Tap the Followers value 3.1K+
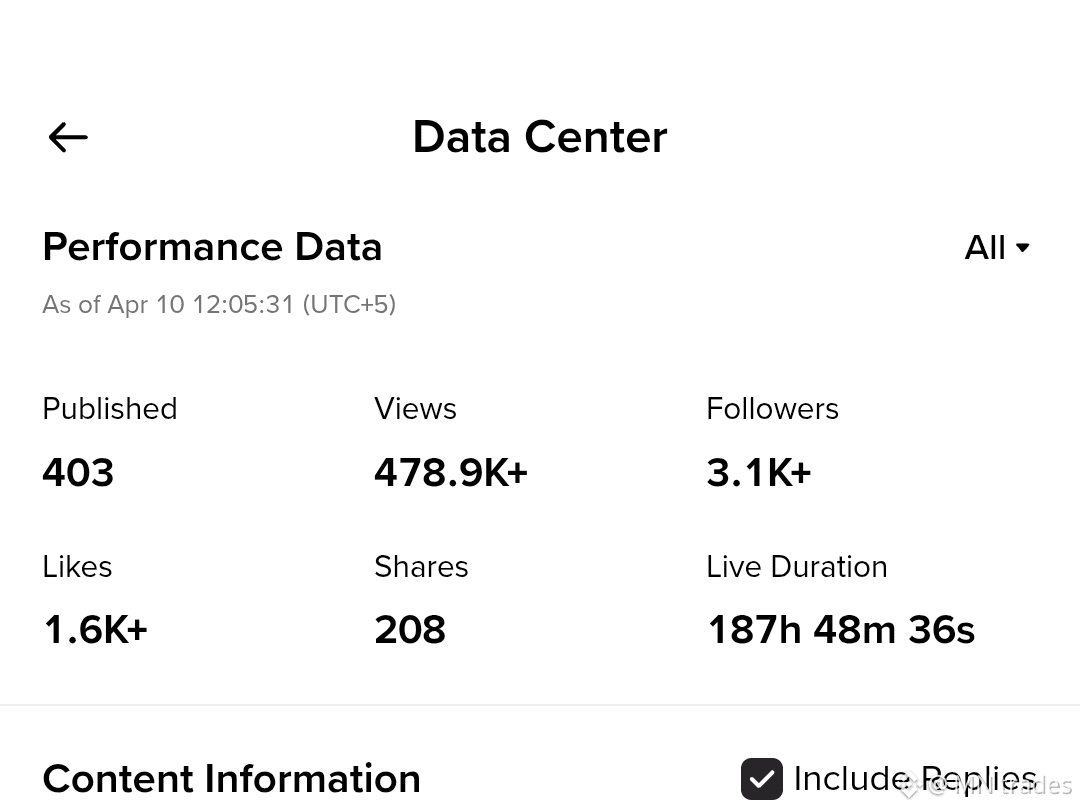This screenshot has height=810, width=1080. [x=758, y=472]
